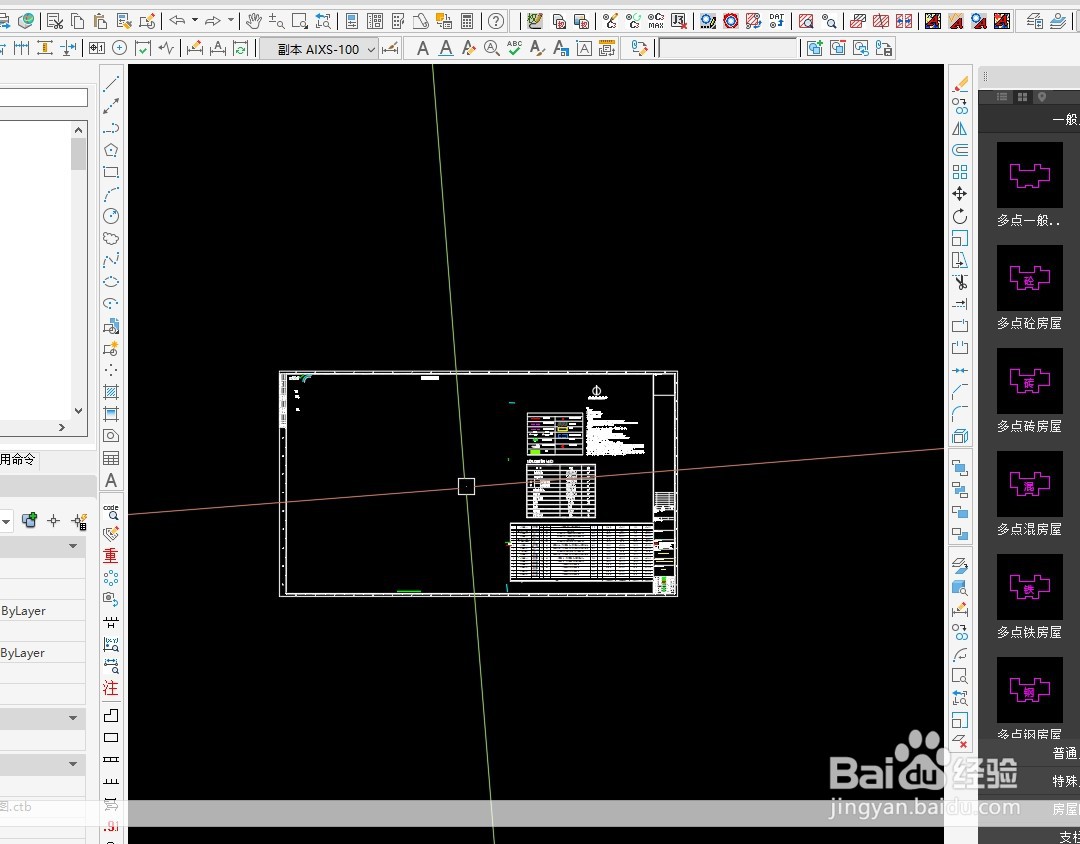
Task: Select the 多点混房屋 thumbnail
Action: click(x=1030, y=484)
